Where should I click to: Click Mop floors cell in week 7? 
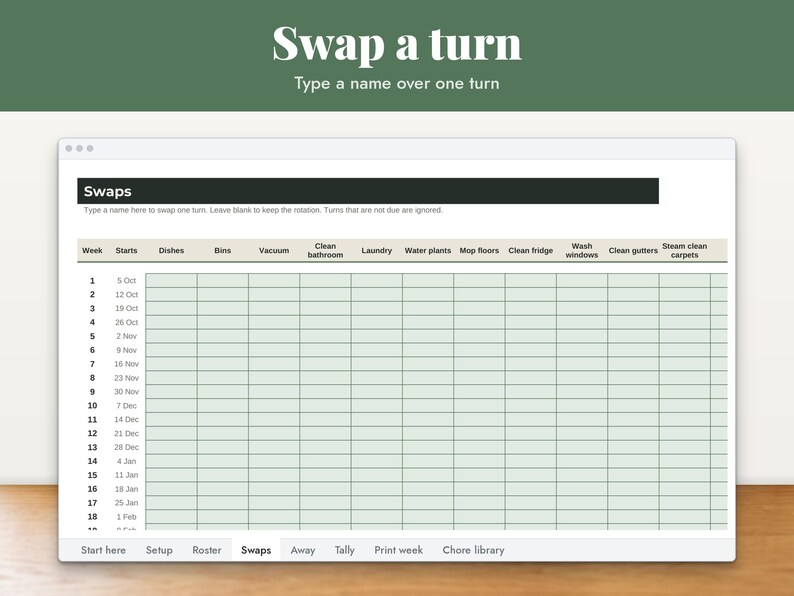479,364
